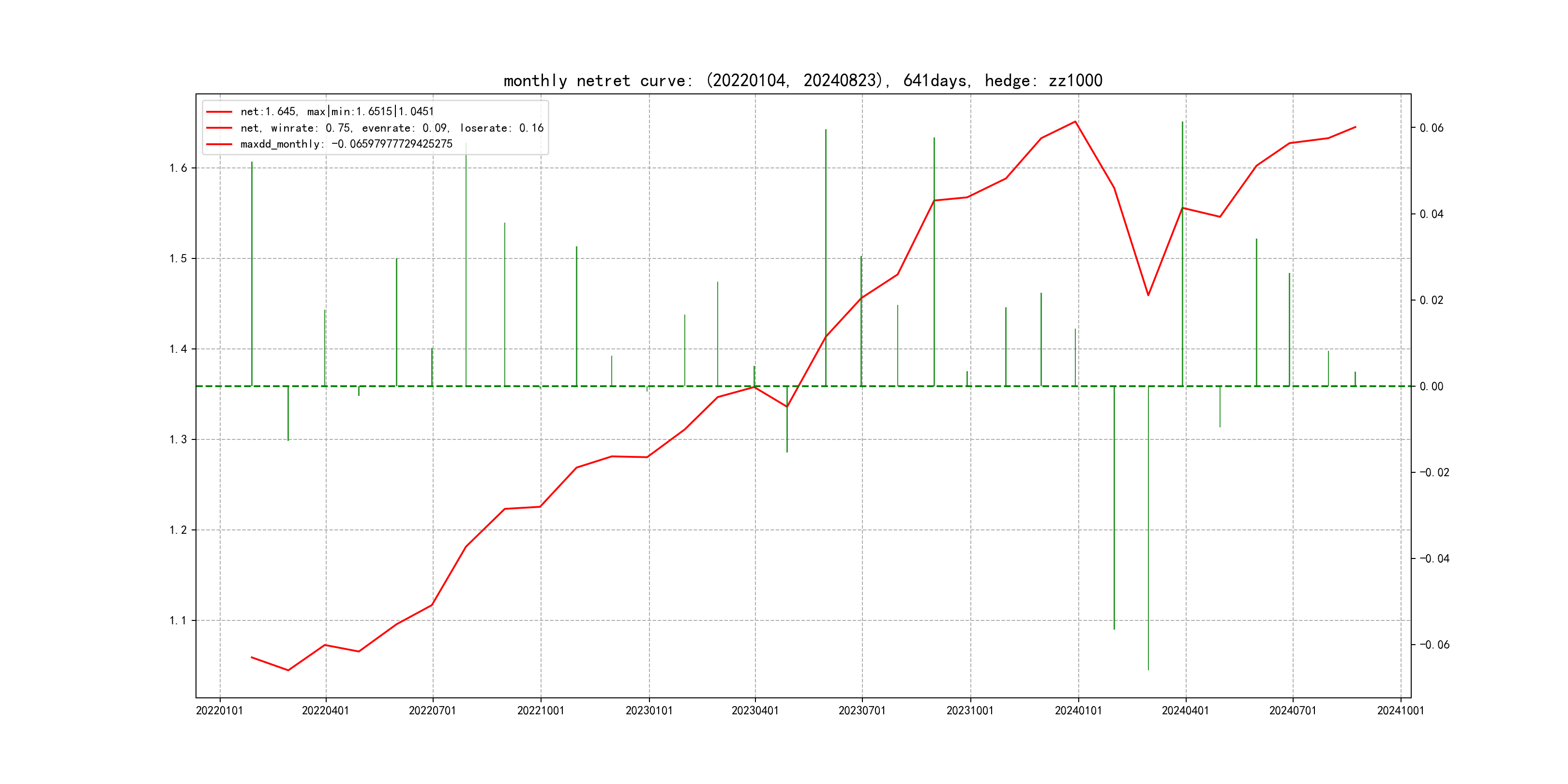Click the 1.1 left y-axis label
Image resolution: width=1568 pixels, height=784 pixels.
(179, 621)
